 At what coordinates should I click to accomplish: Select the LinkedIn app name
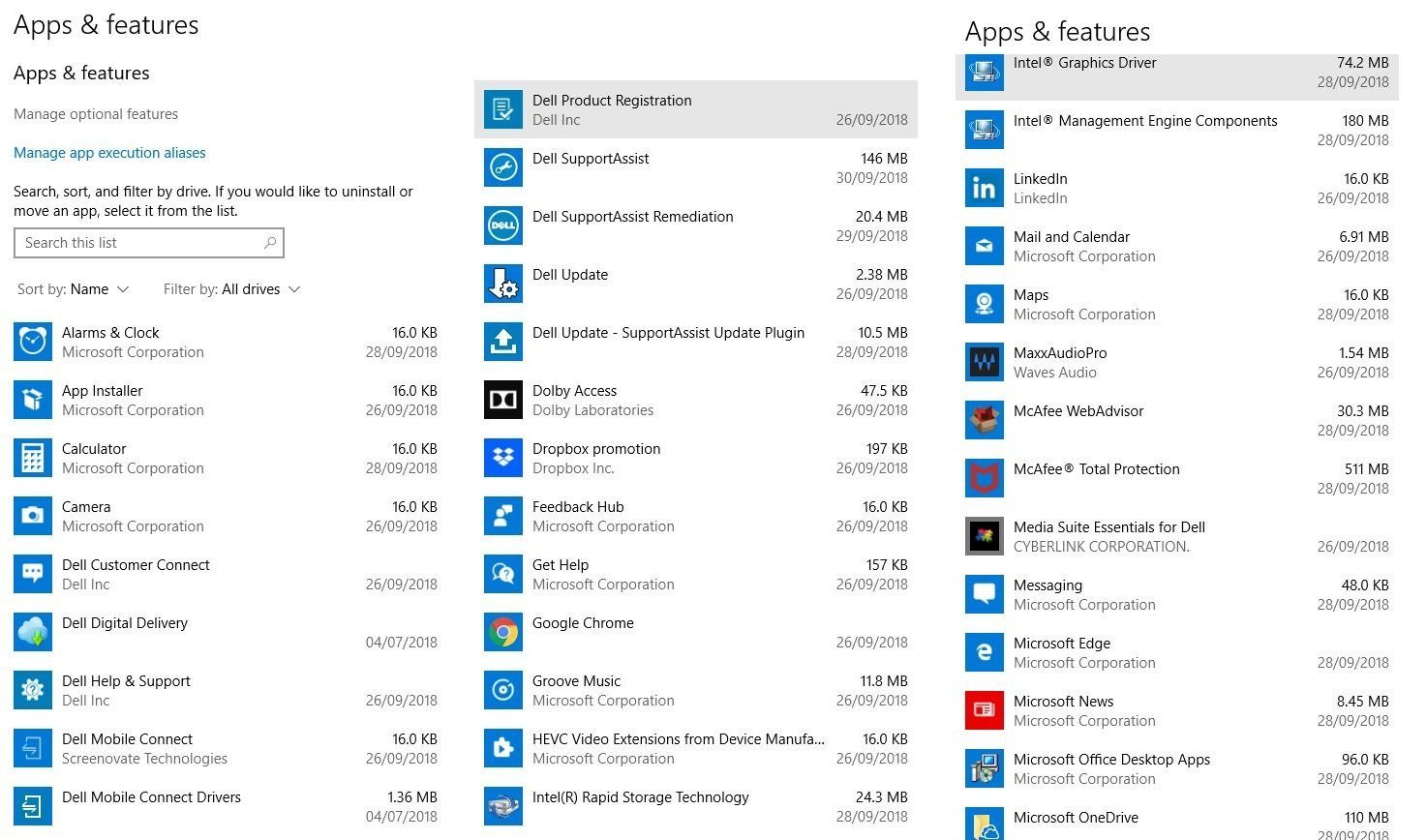(x=1041, y=179)
